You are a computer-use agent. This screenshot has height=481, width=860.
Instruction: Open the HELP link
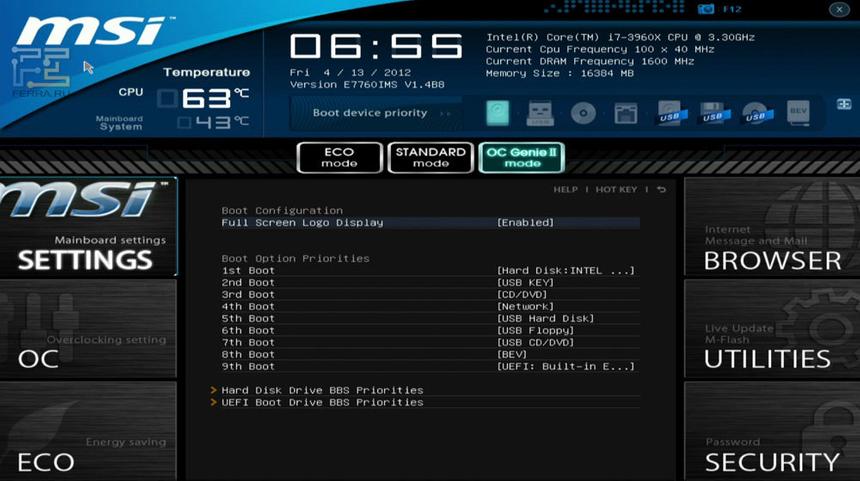[565, 189]
